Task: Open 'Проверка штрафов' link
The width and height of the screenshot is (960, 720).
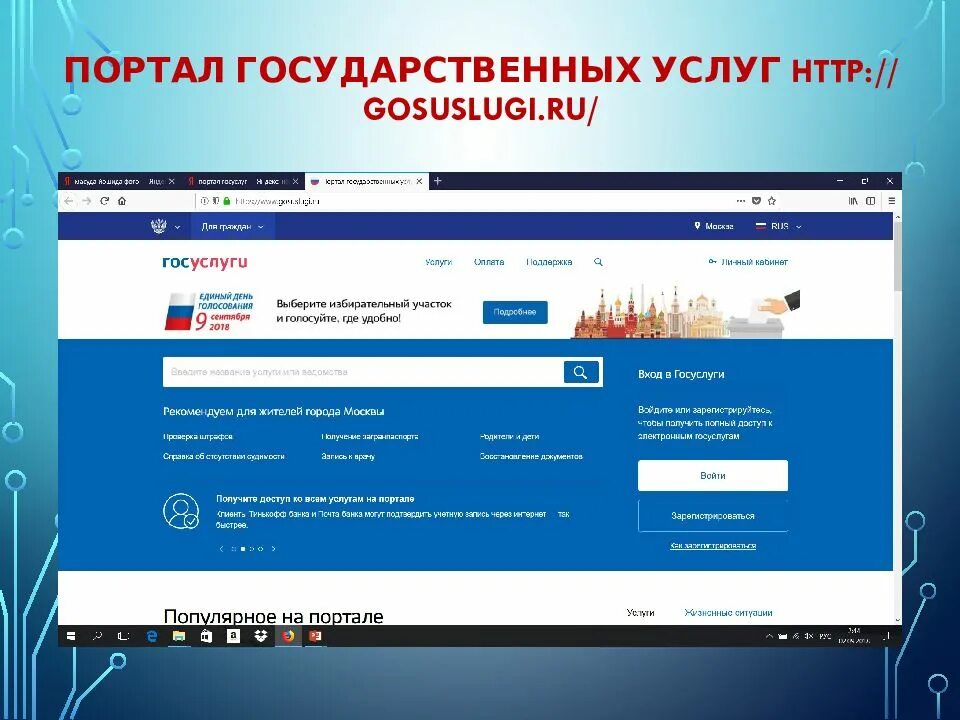Action: [198, 437]
